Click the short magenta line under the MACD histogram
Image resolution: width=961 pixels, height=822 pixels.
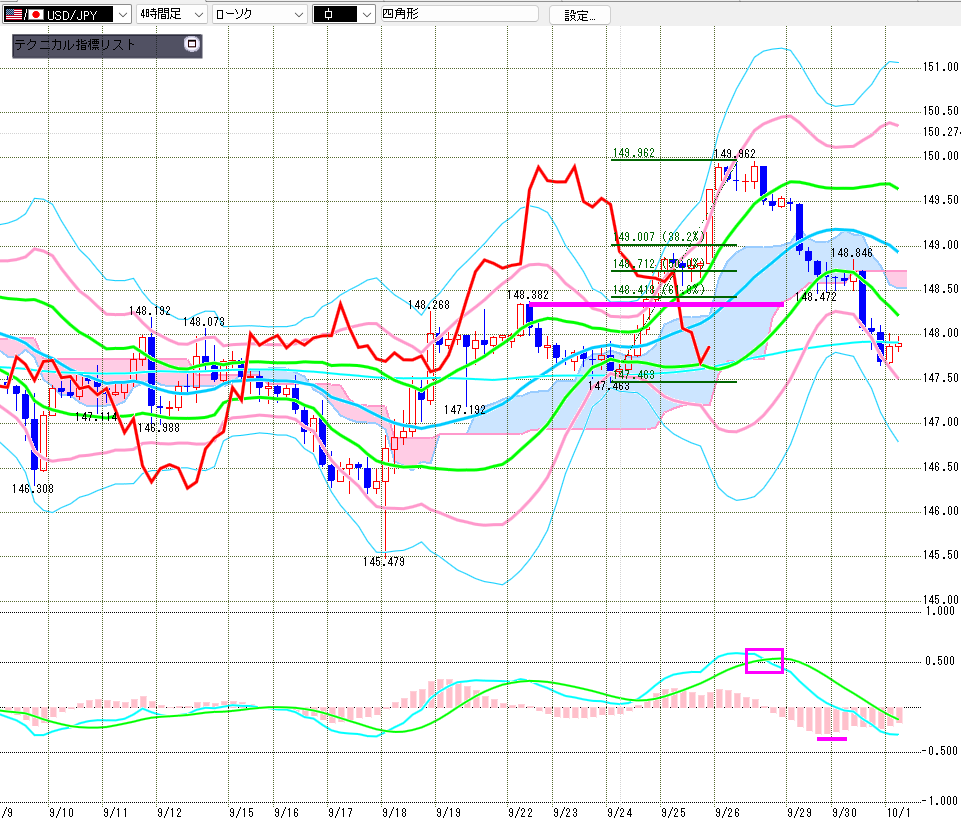pos(831,739)
